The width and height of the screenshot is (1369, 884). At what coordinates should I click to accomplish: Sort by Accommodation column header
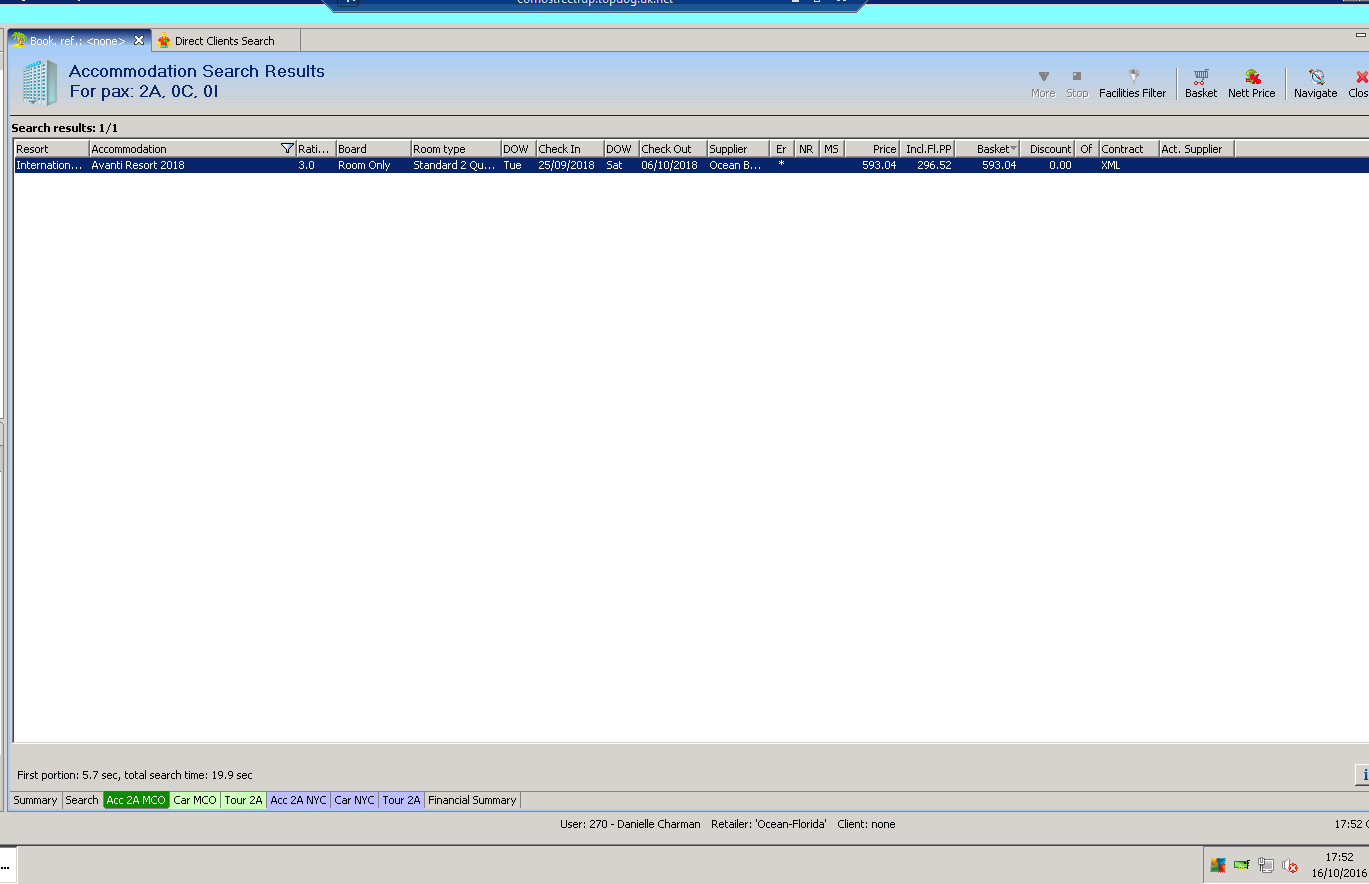[x=192, y=149]
